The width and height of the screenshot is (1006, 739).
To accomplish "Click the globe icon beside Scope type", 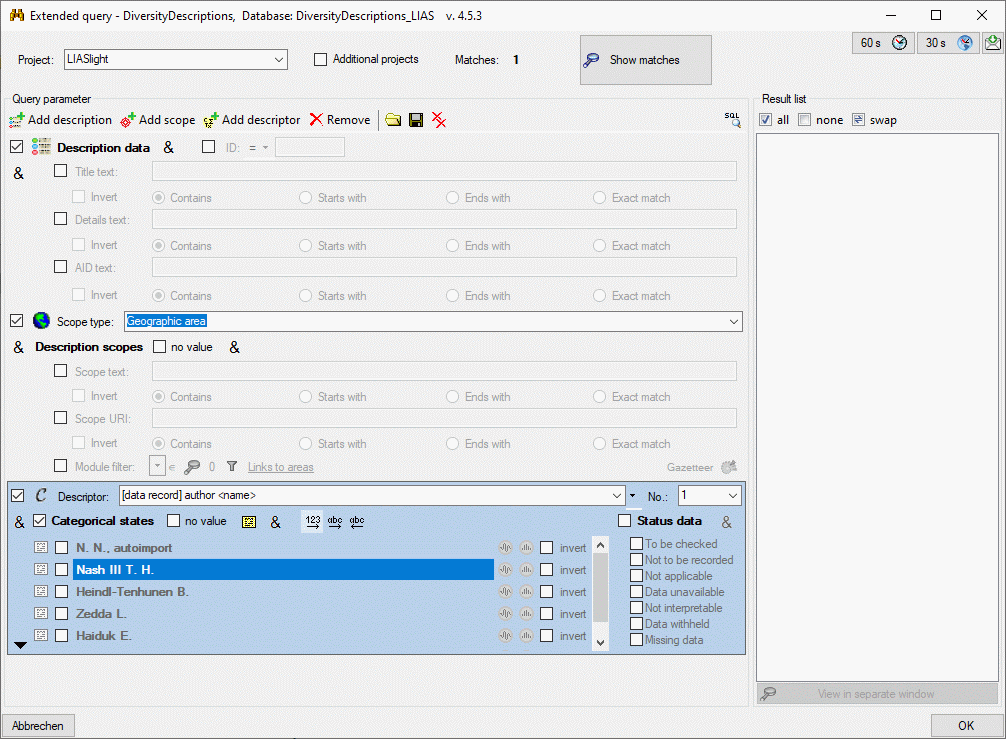I will pos(42,321).
